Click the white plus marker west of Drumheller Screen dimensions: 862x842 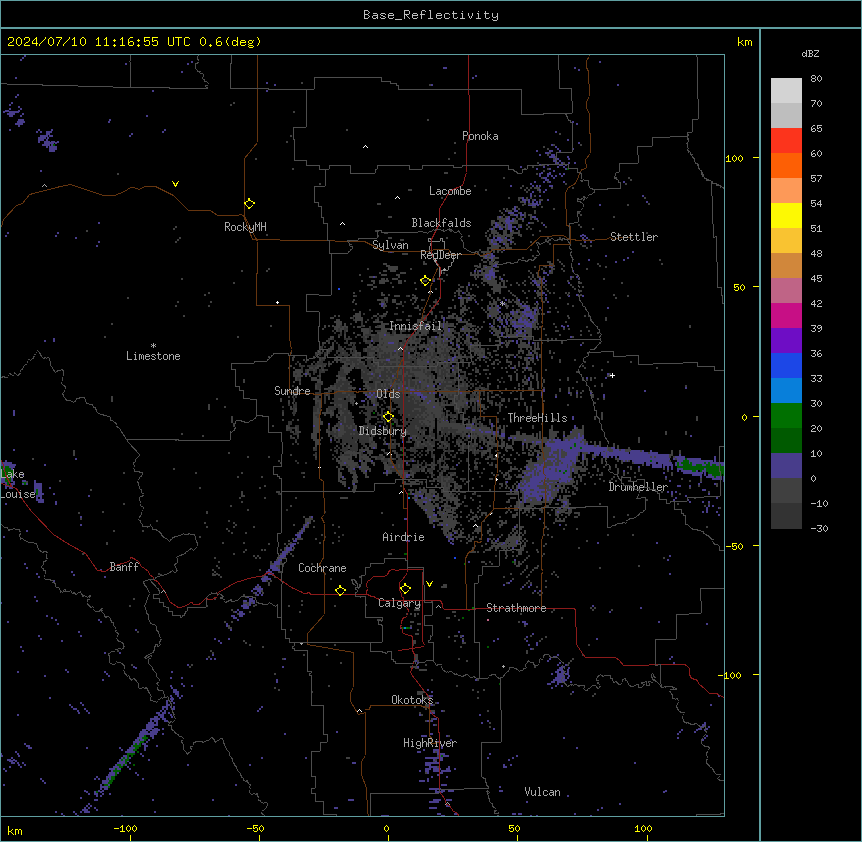(x=612, y=375)
